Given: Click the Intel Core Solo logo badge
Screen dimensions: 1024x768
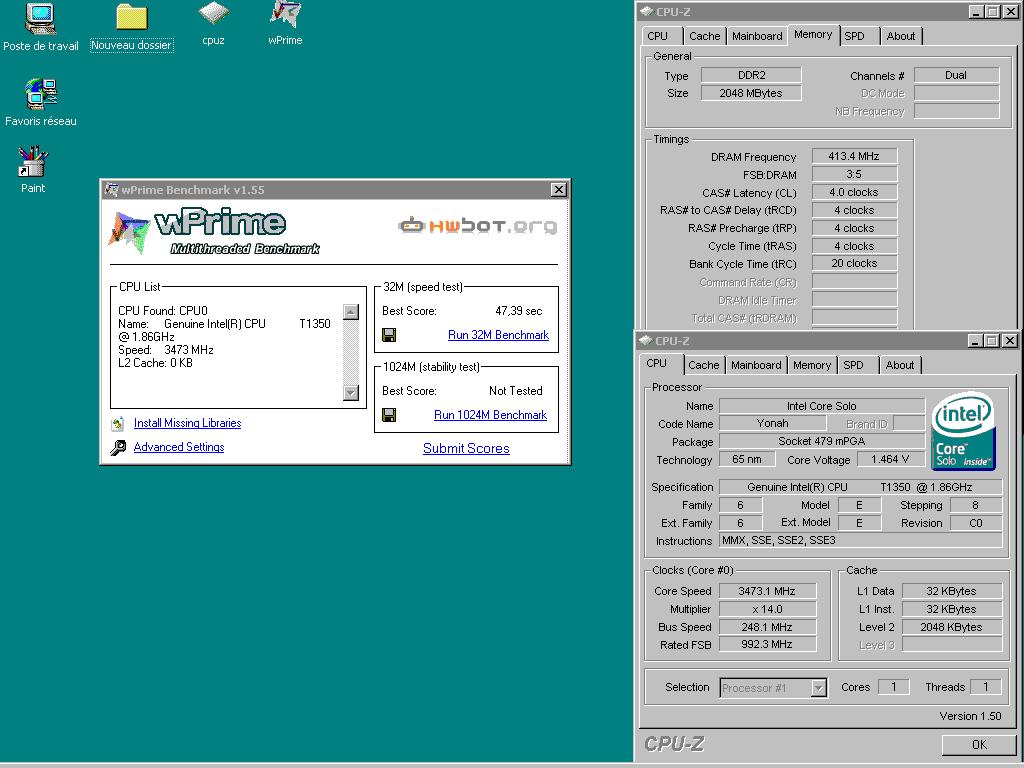Looking at the screenshot, I should pyautogui.click(x=963, y=431).
